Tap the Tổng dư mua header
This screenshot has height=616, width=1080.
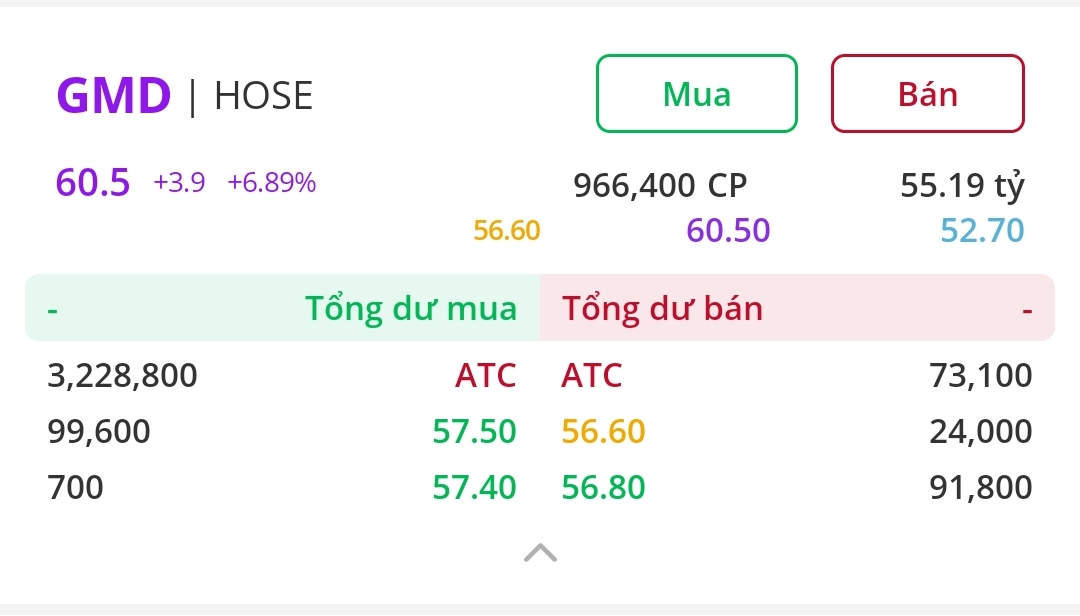coord(411,308)
